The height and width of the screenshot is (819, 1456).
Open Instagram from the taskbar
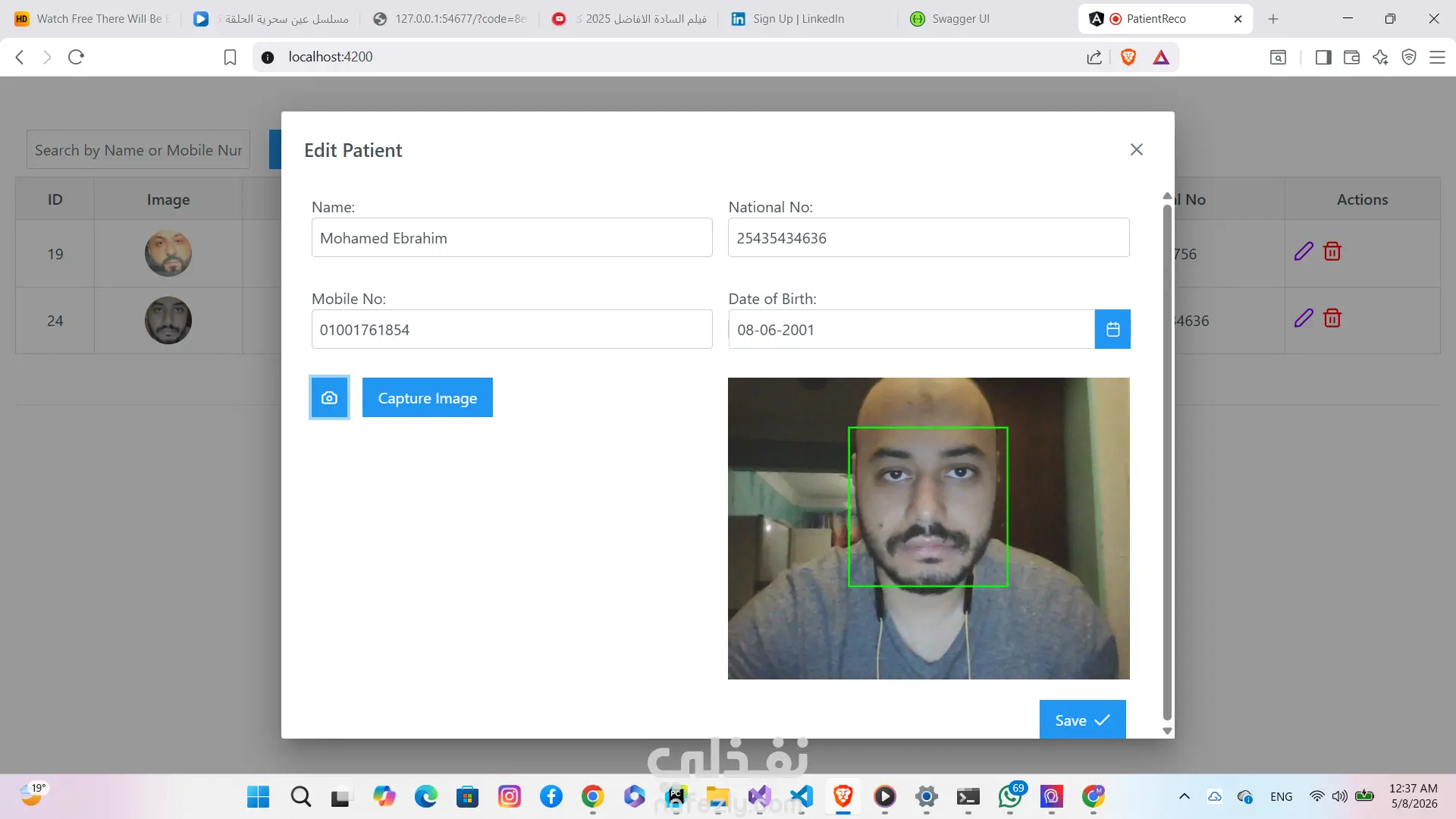(510, 796)
